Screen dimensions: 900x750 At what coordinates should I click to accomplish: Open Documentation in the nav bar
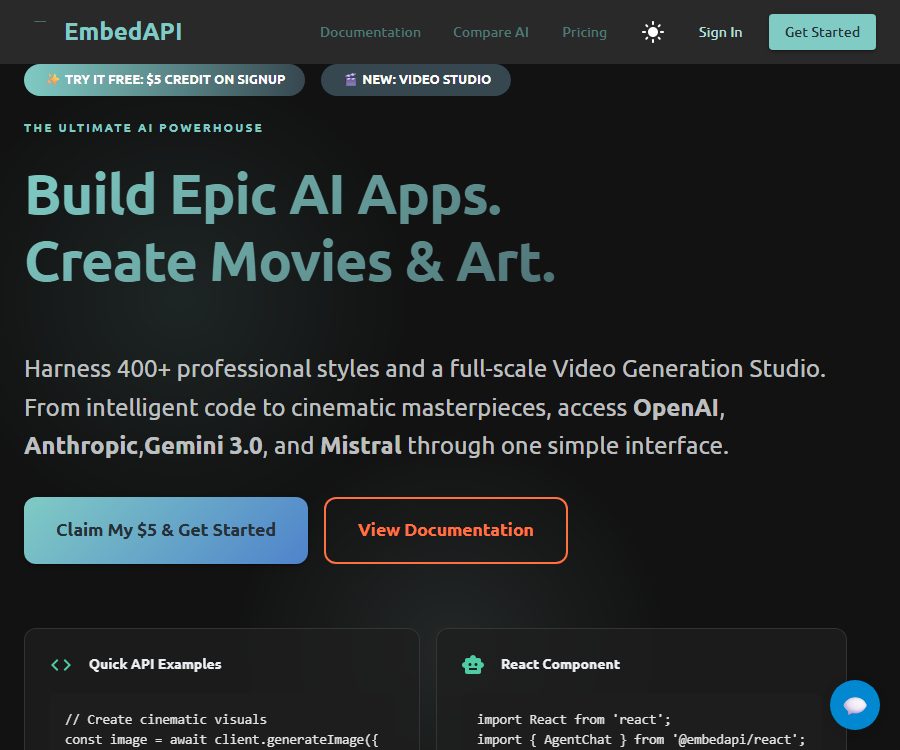(370, 32)
